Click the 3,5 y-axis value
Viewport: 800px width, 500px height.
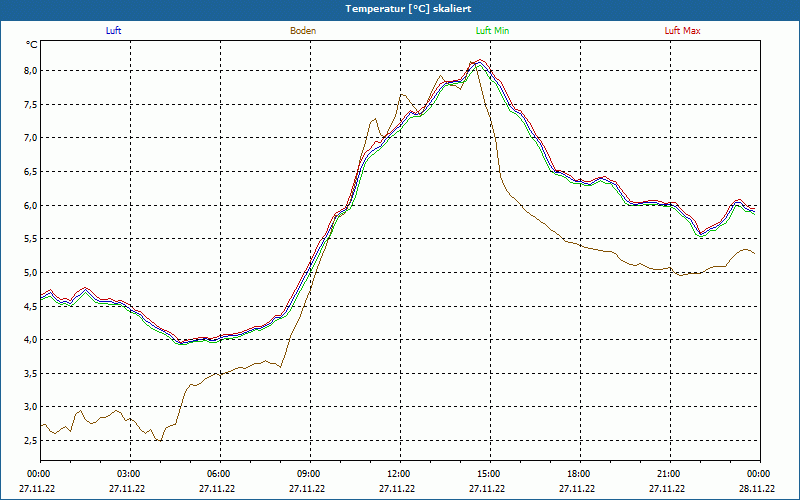(x=32, y=373)
